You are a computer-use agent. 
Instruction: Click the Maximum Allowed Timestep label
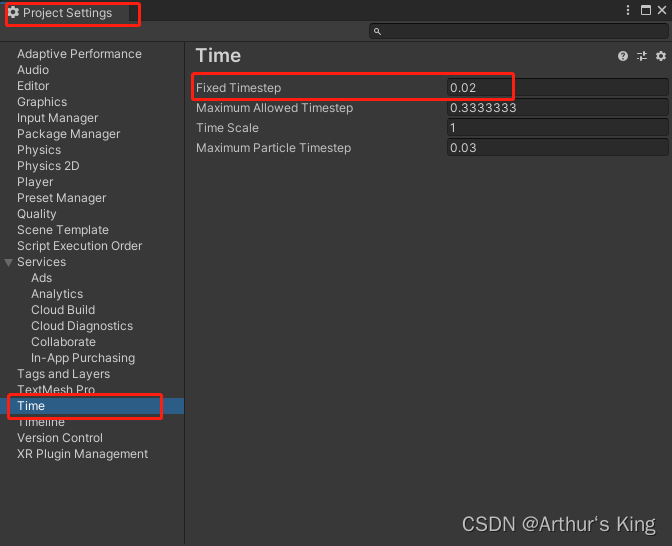point(274,108)
